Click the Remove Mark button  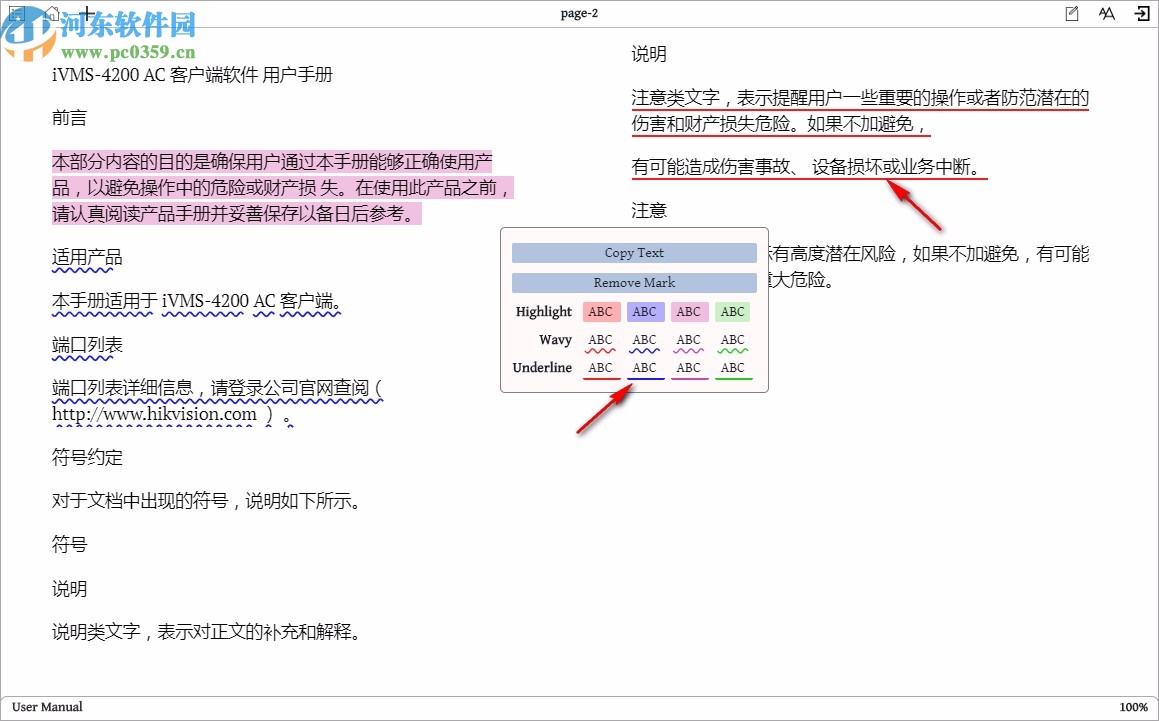pos(633,282)
